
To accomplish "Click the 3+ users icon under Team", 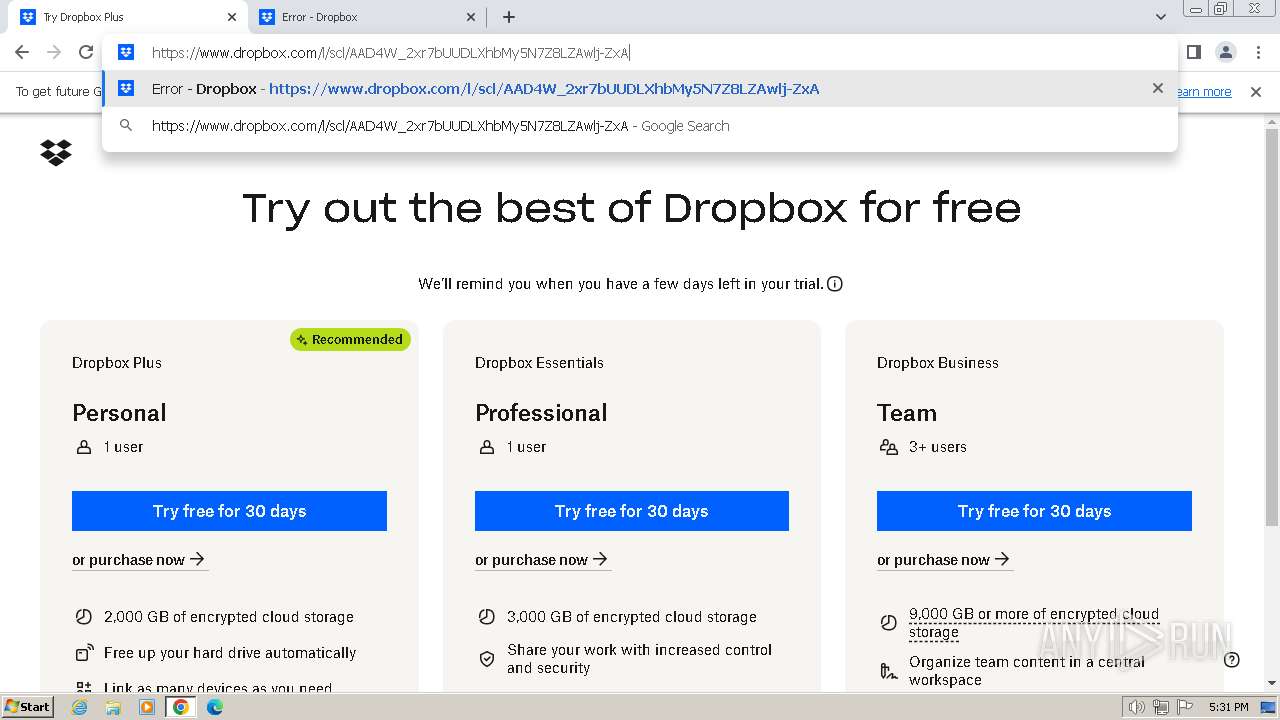I will pyautogui.click(x=889, y=447).
